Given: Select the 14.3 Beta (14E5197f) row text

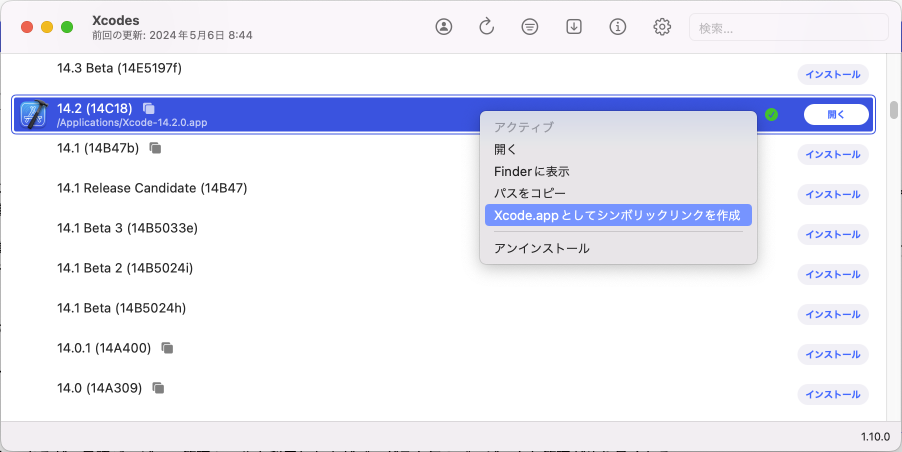Looking at the screenshot, I should point(119,68).
